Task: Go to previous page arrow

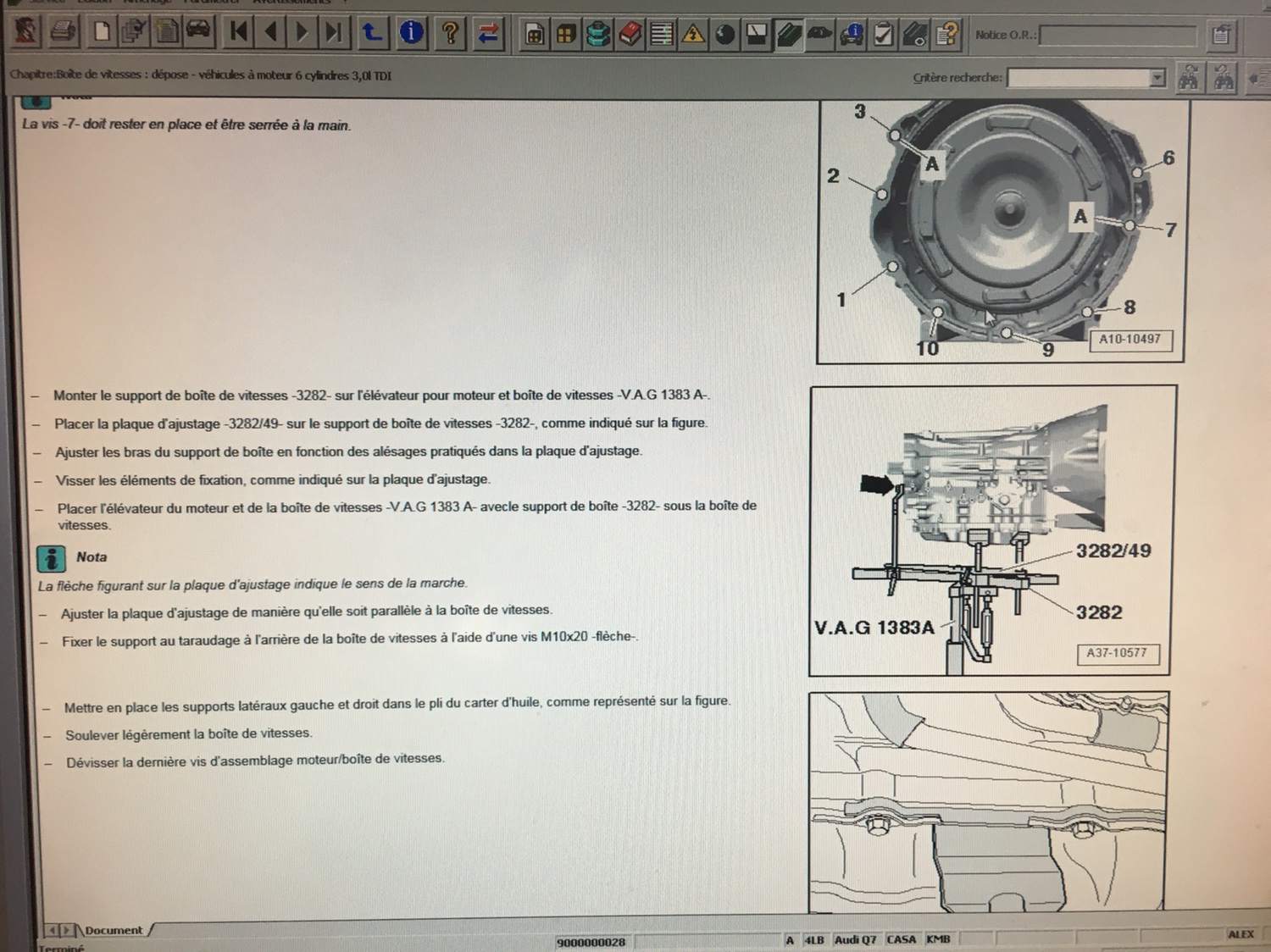Action: (271, 32)
